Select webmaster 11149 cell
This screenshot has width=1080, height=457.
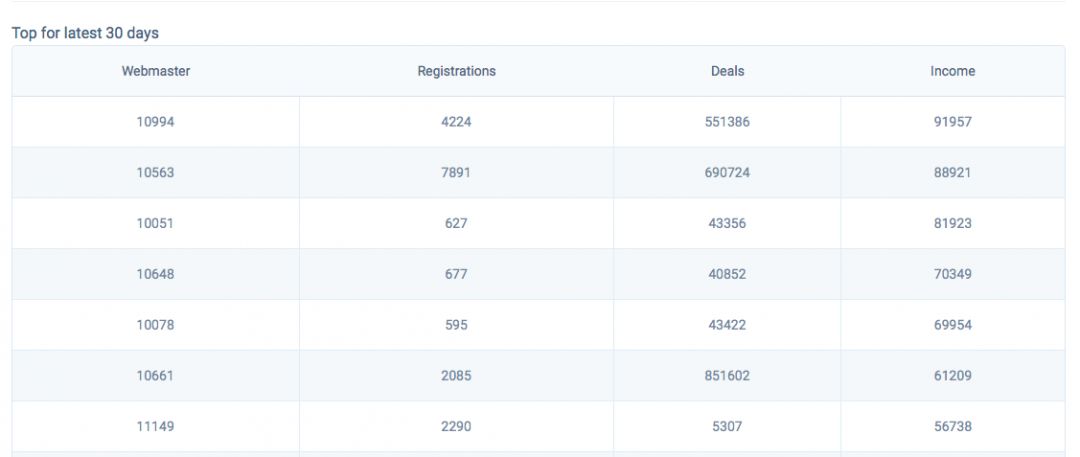[156, 427]
